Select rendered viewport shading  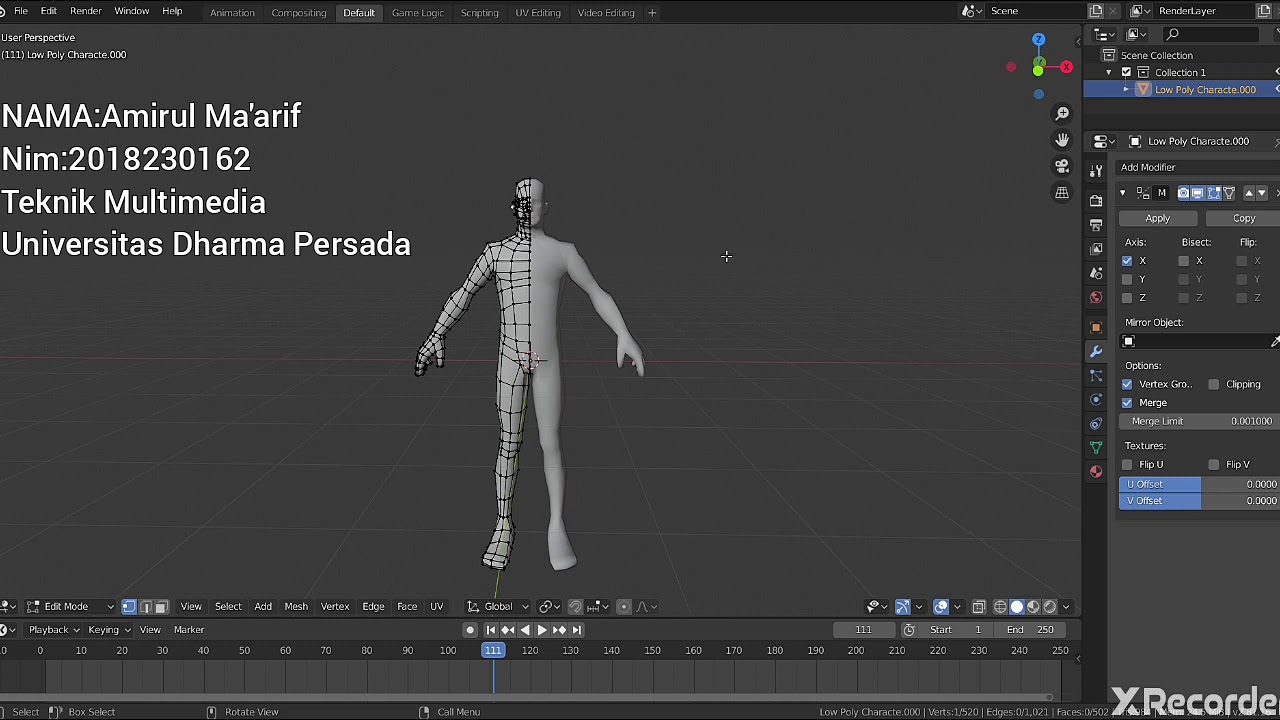point(1049,606)
